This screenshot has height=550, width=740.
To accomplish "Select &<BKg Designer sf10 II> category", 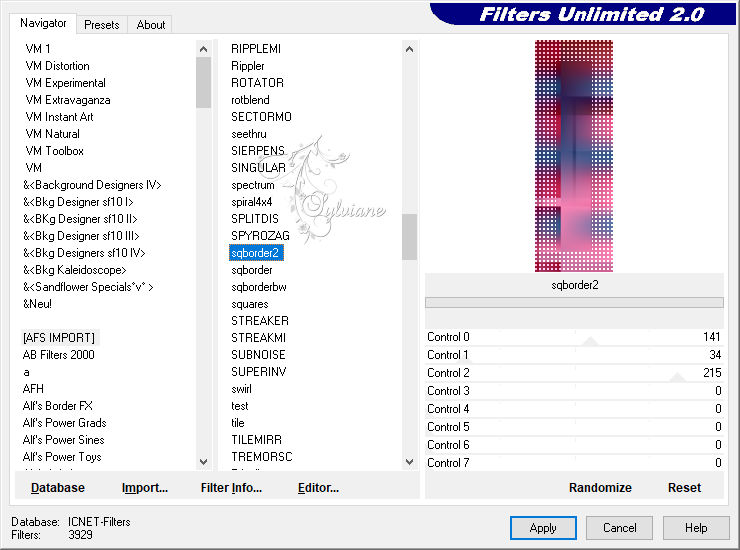I will point(80,219).
